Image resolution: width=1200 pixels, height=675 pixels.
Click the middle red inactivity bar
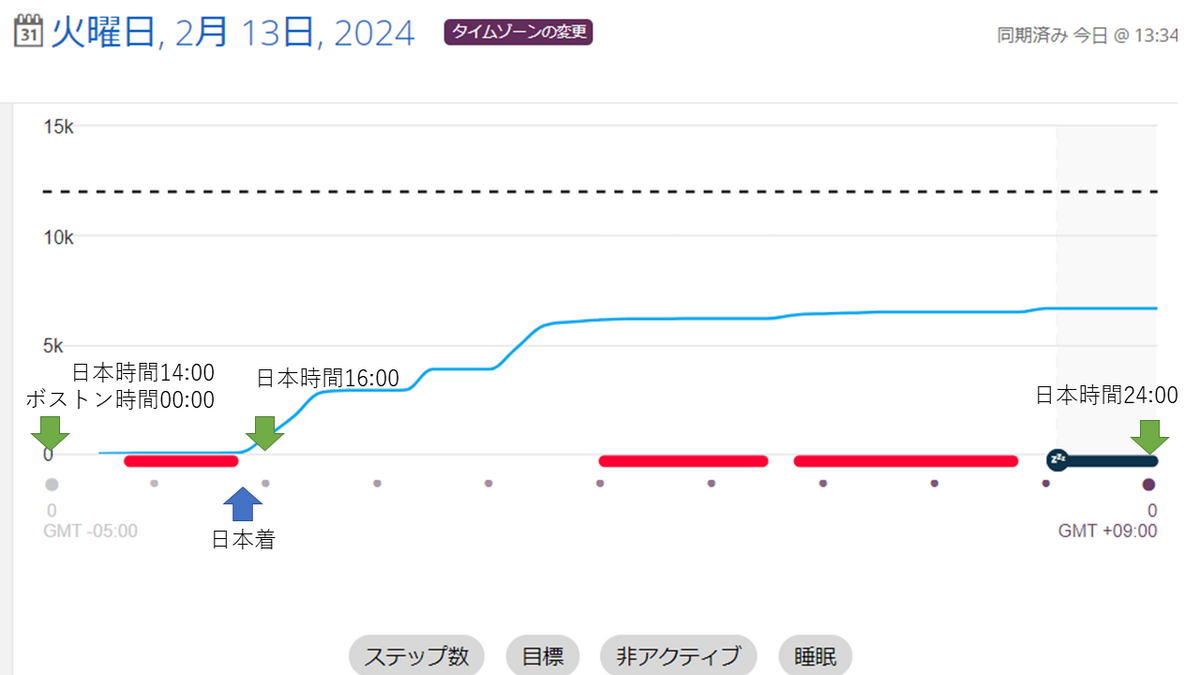point(683,461)
